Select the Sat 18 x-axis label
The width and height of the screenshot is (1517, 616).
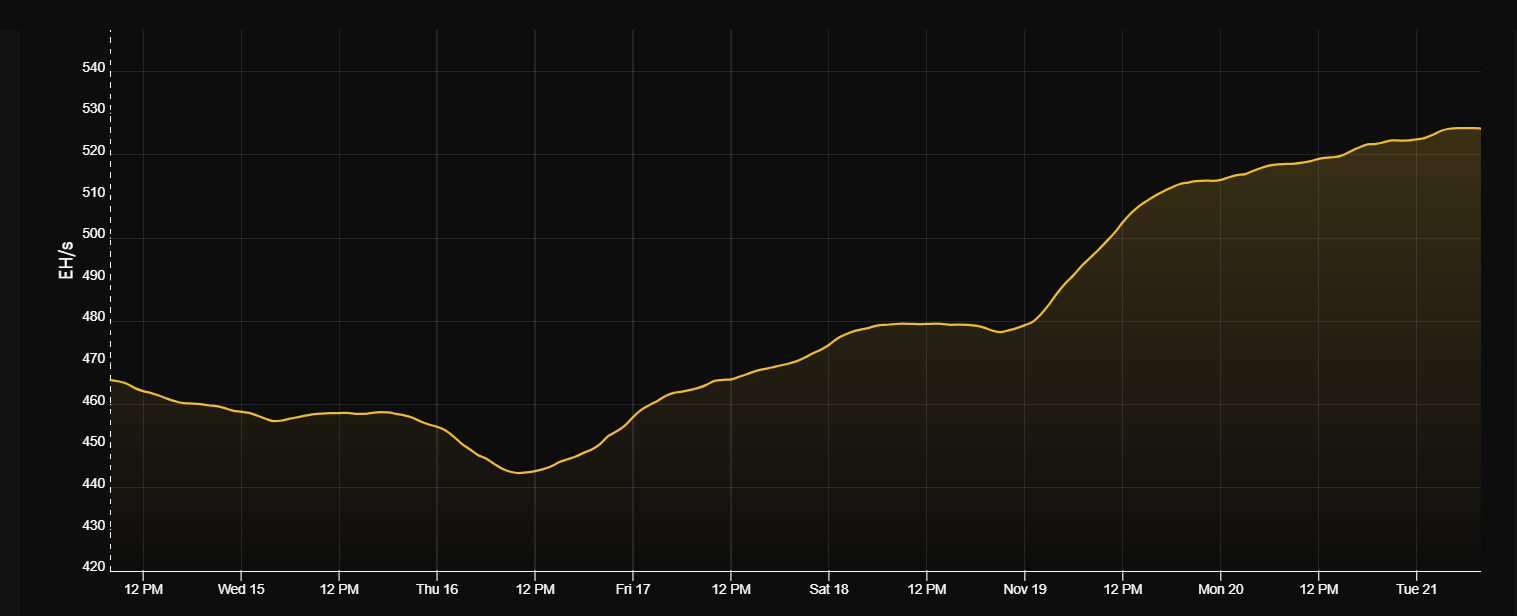829,590
